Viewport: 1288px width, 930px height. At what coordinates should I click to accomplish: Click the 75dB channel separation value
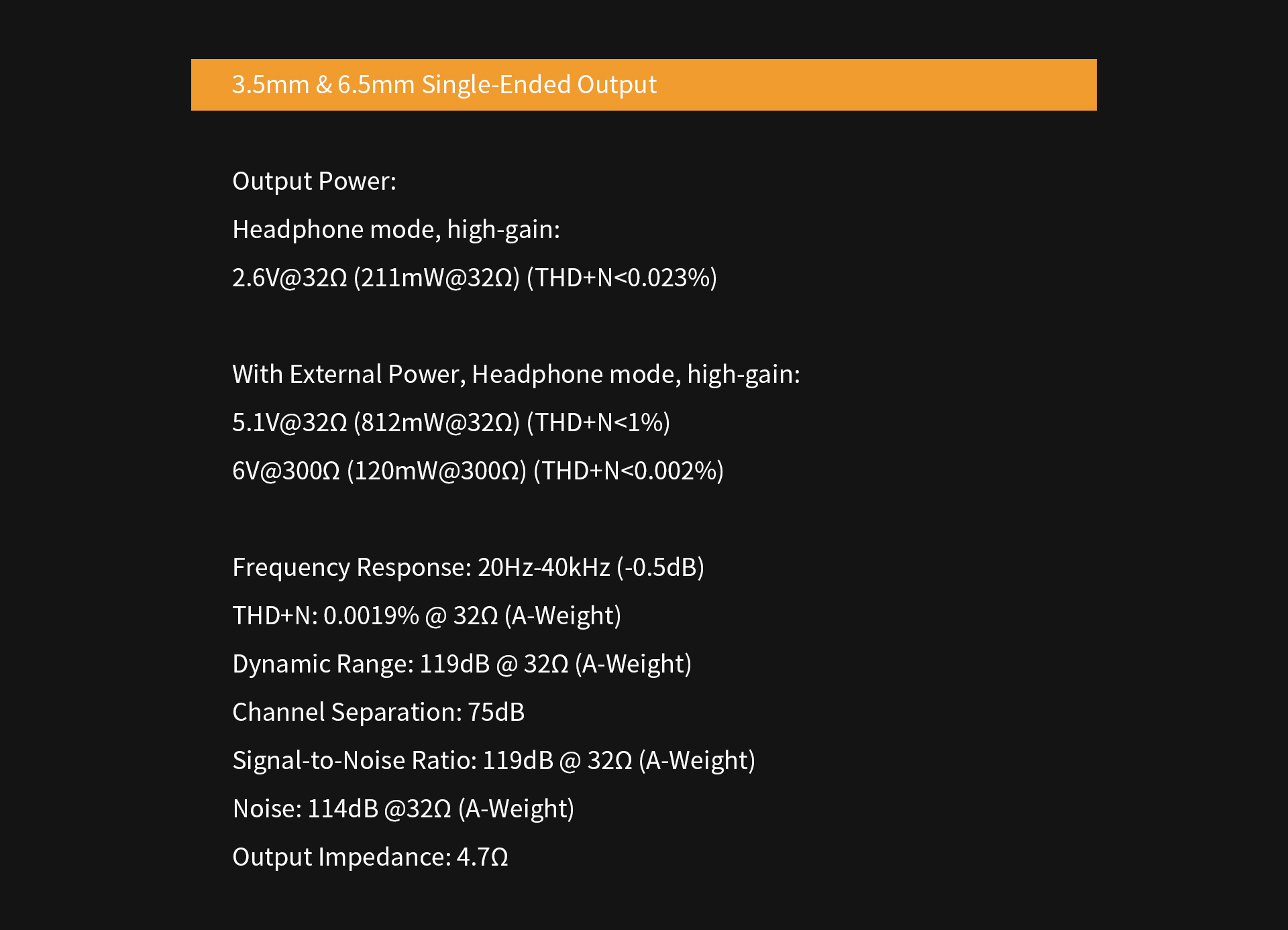coord(496,712)
